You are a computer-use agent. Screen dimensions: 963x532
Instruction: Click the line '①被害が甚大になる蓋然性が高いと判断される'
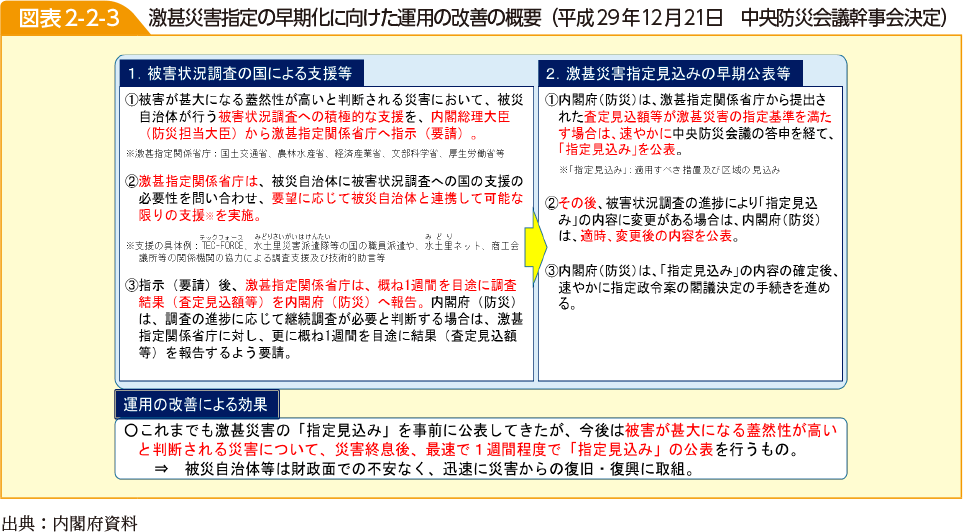[x=324, y=100]
